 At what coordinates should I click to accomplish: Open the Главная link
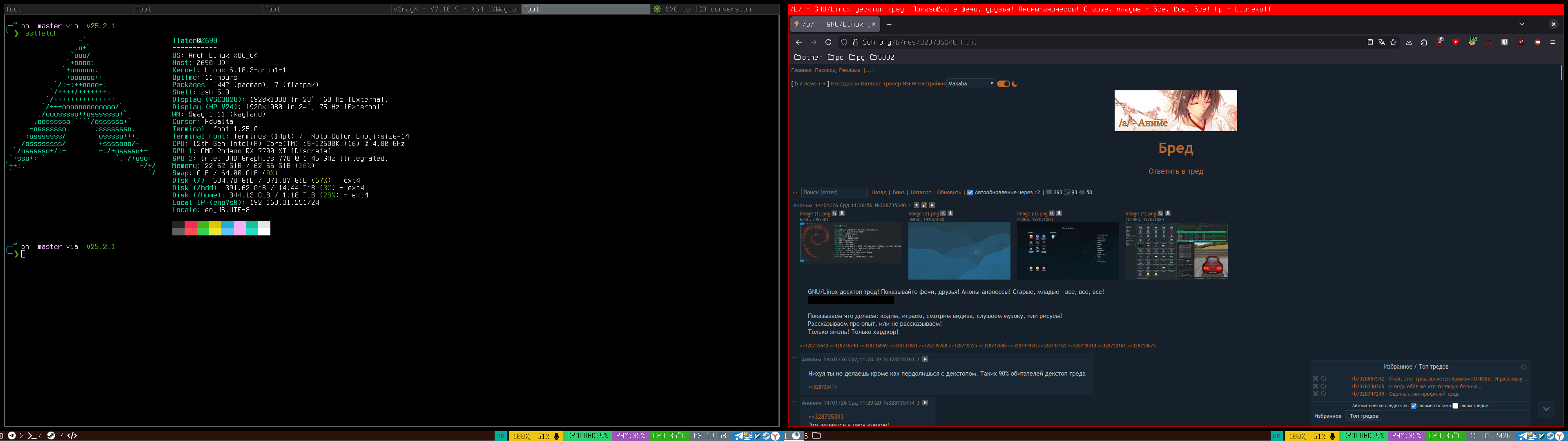pos(801,70)
